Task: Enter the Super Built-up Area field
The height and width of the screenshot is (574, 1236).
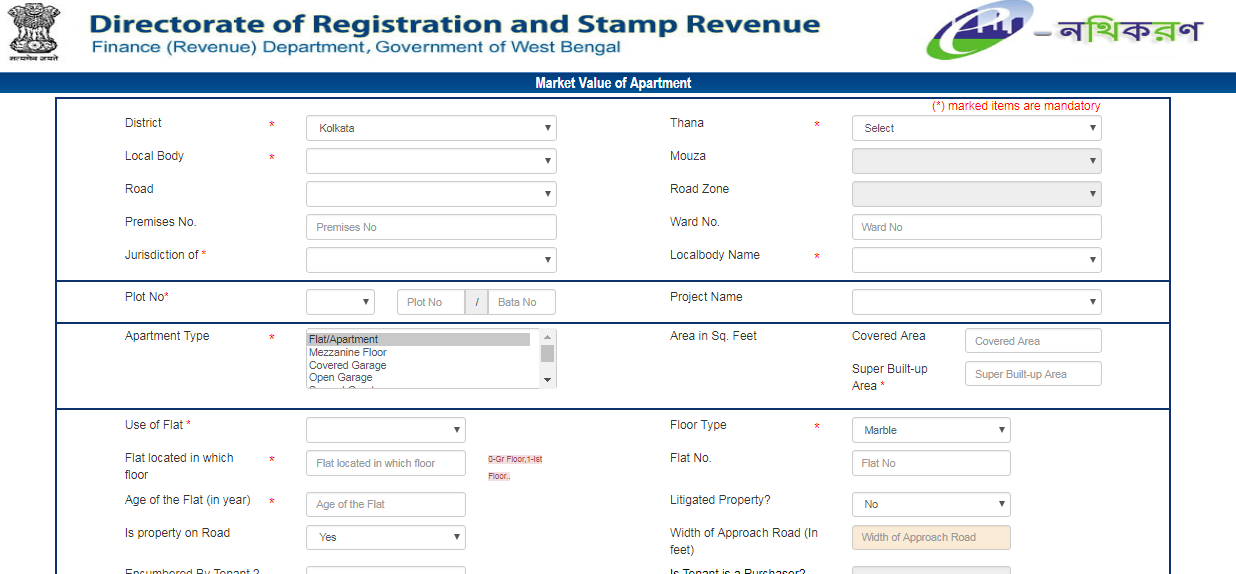Action: [x=1033, y=374]
